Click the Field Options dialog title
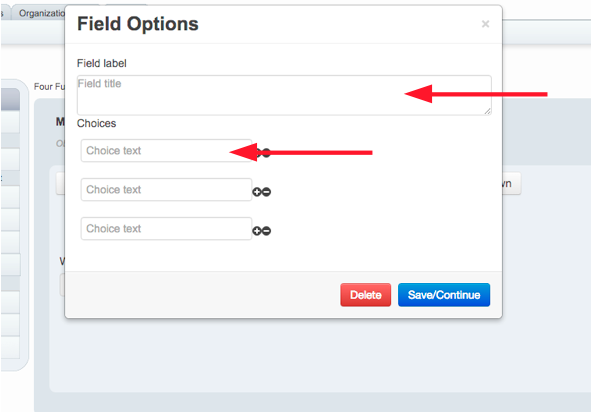The image size is (592, 414). (138, 24)
